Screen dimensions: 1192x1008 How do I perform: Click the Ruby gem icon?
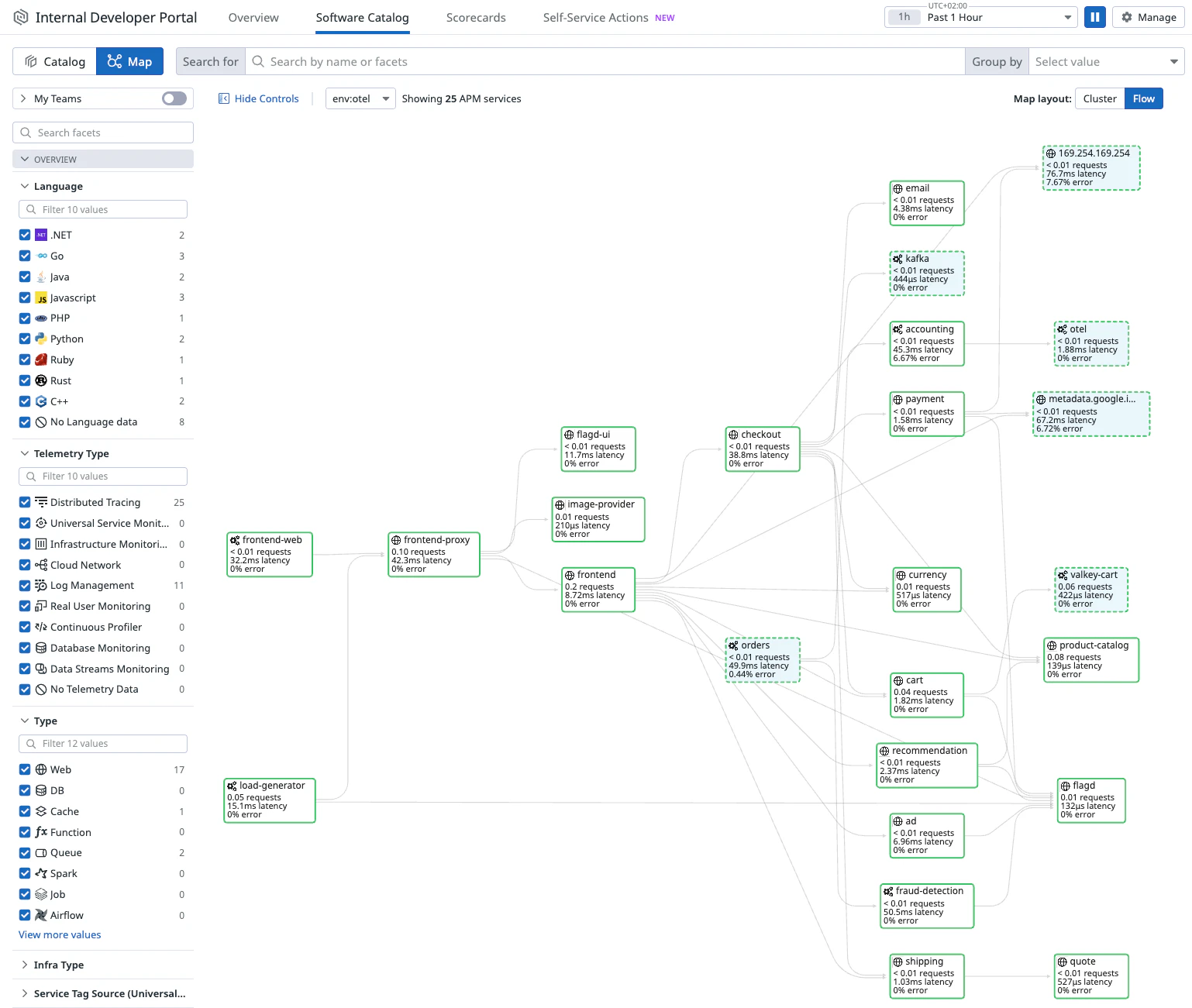[42, 360]
